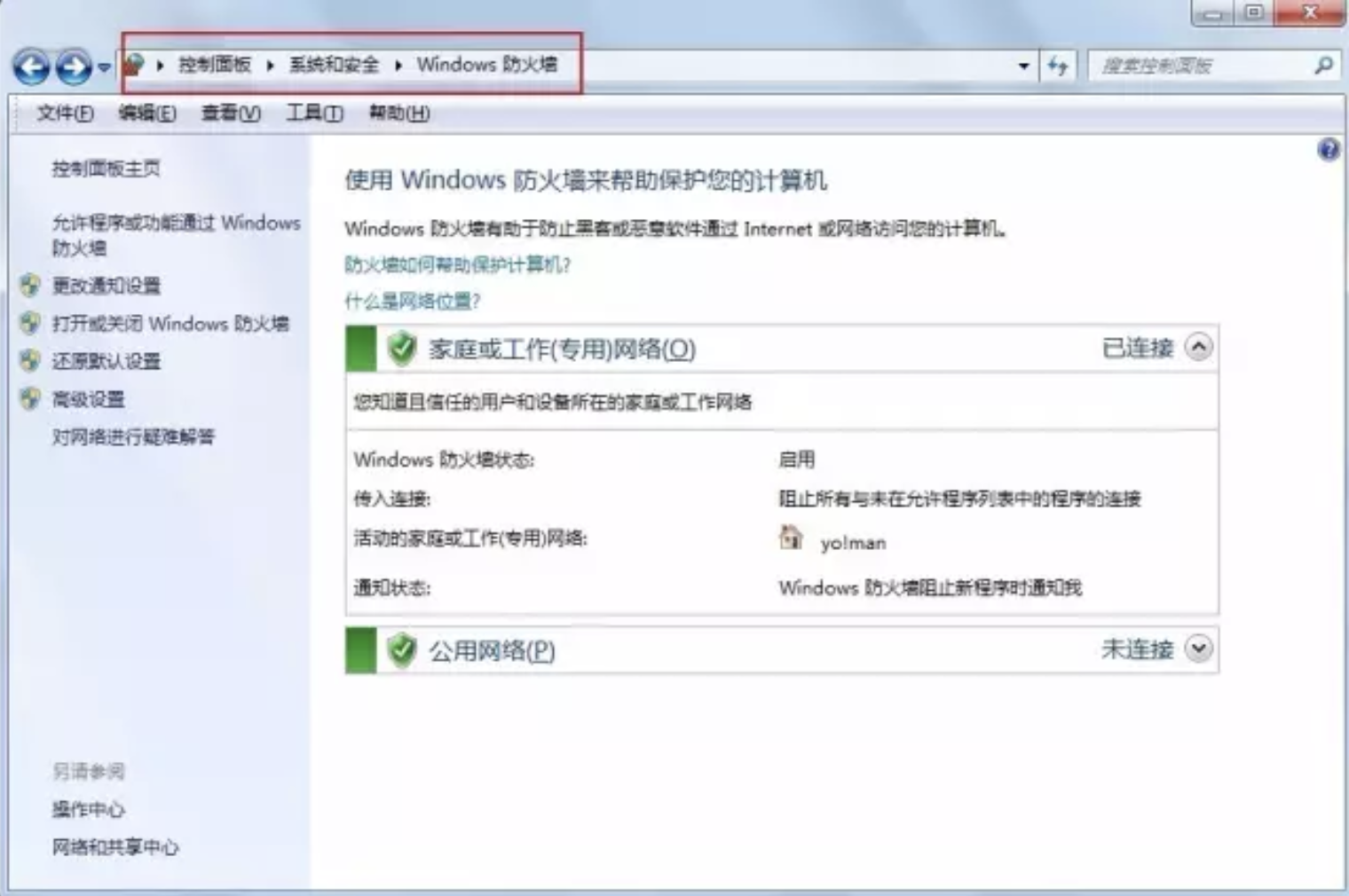This screenshot has width=1349, height=896.
Task: Open 高级设置
Action: pos(88,399)
